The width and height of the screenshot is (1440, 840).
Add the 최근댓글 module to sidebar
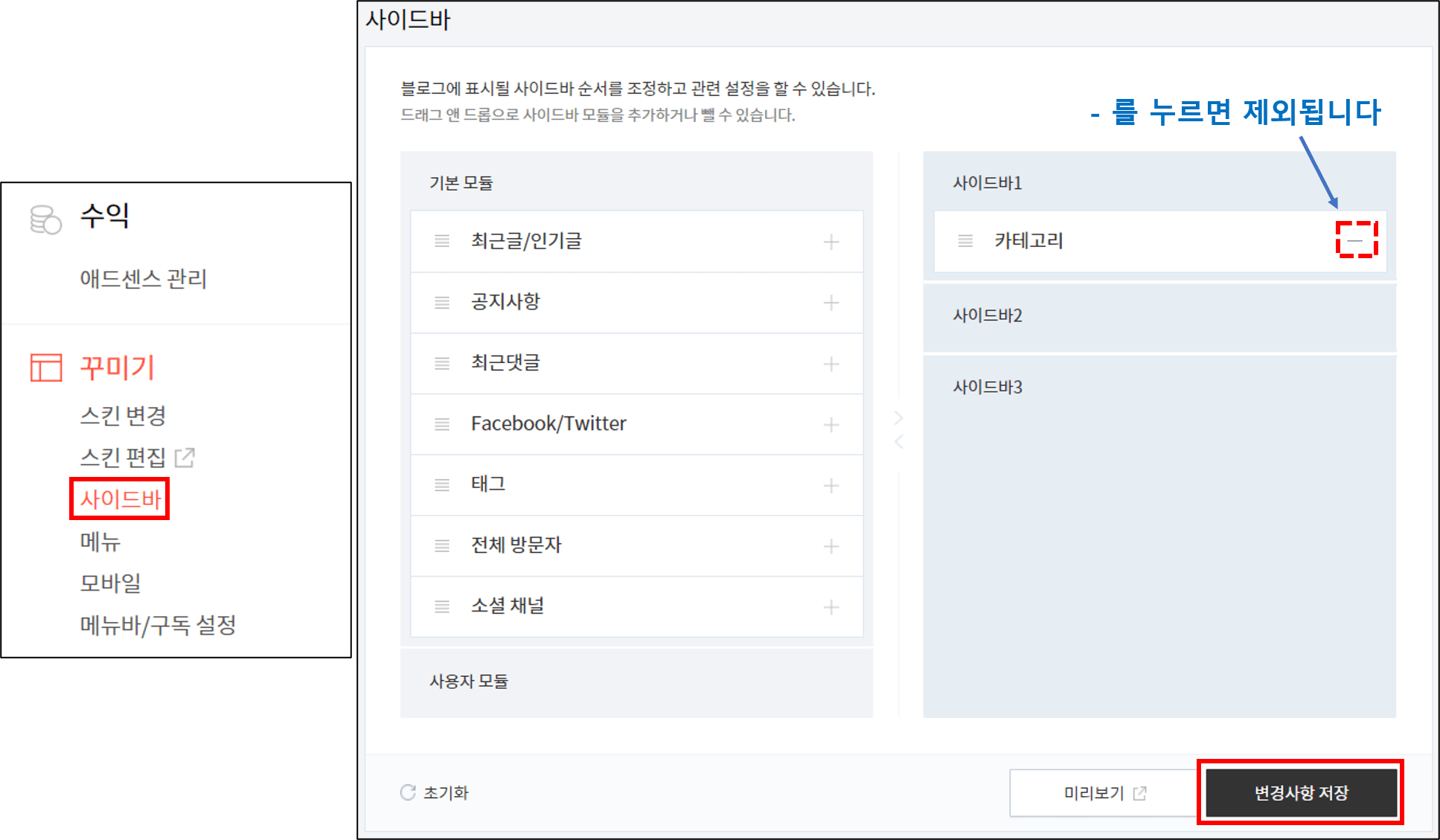[x=831, y=364]
